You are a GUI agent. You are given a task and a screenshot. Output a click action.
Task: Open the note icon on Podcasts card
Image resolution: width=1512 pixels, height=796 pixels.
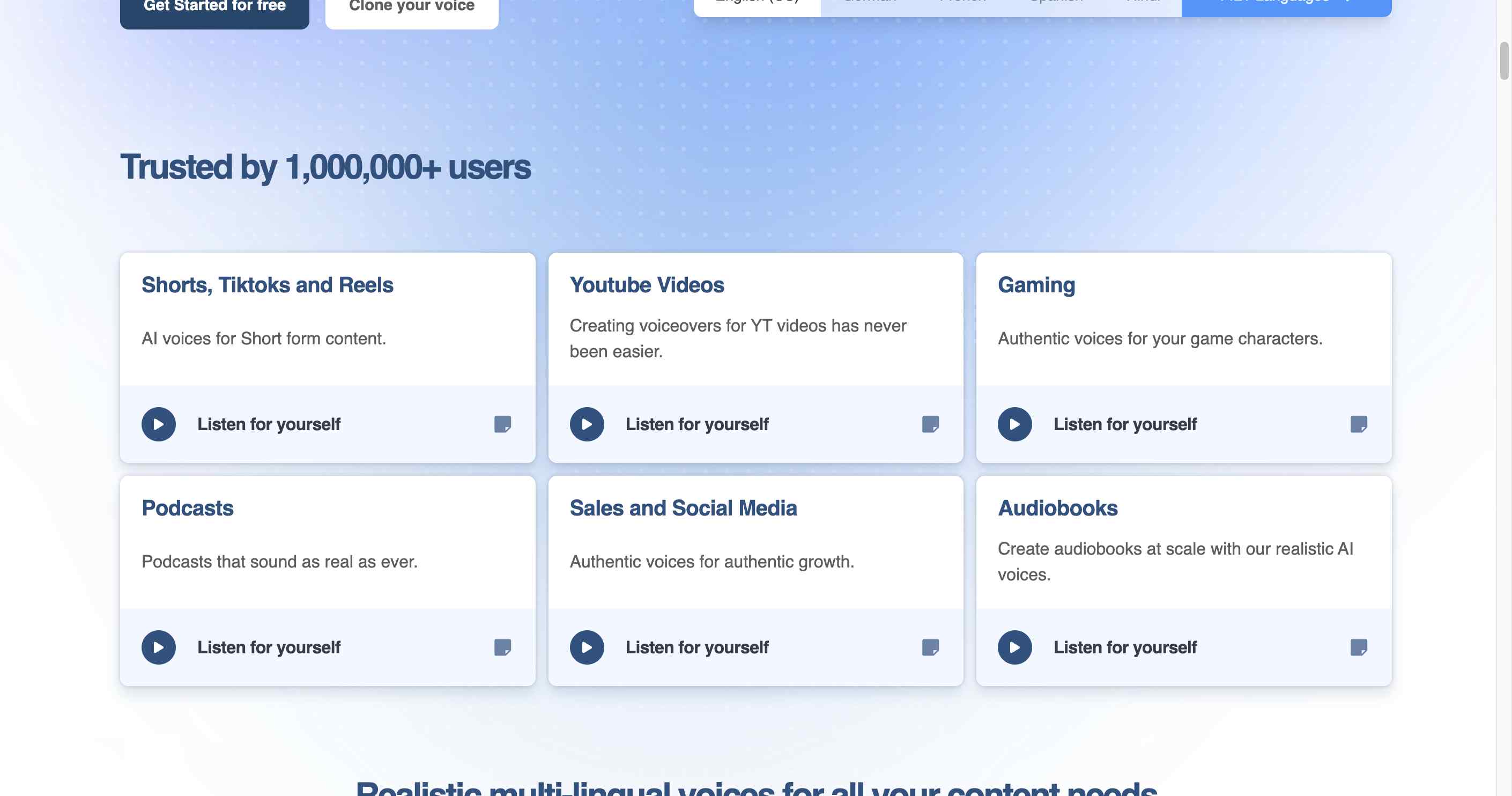point(502,647)
